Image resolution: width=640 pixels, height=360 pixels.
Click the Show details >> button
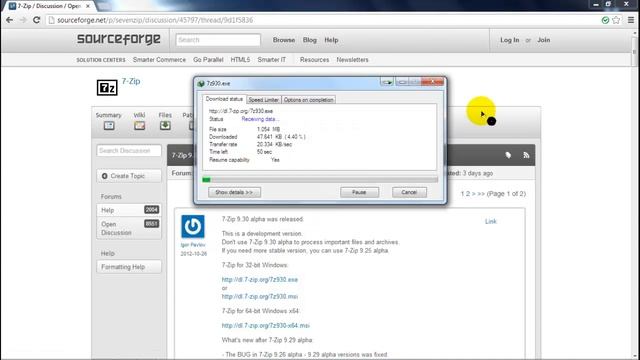point(234,192)
